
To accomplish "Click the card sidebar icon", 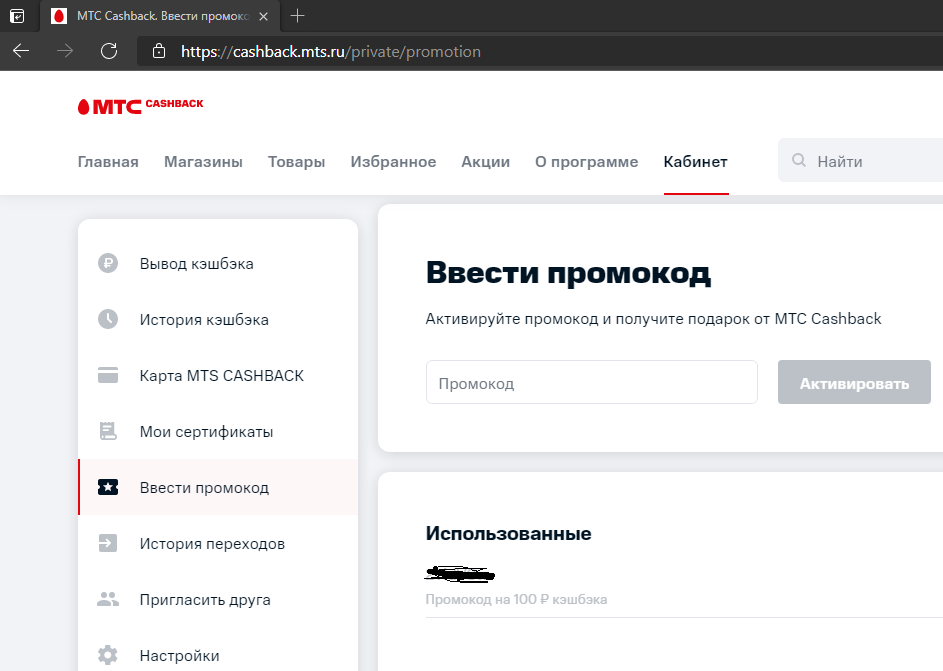I will (108, 375).
